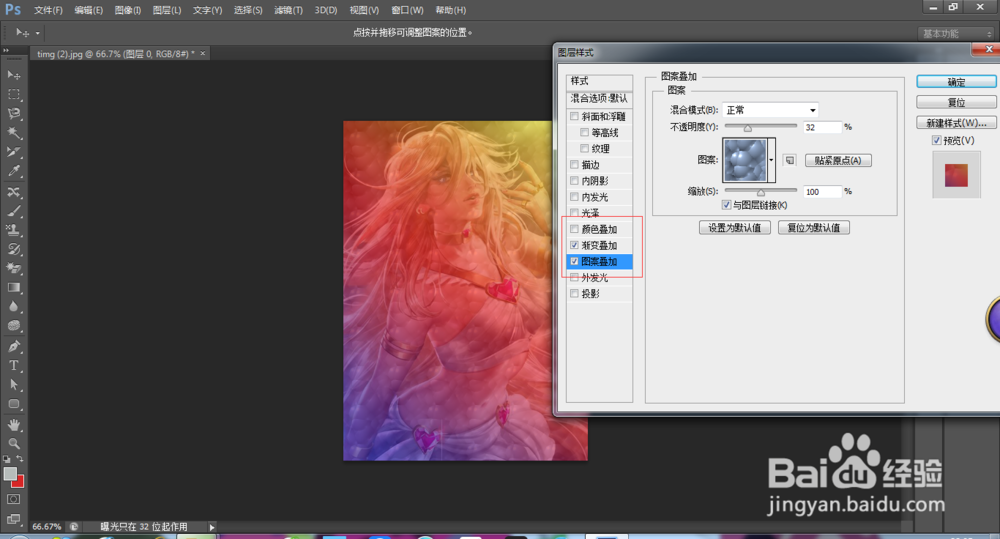Select the Clone Stamp tool
This screenshot has width=1000, height=539.
click(x=13, y=230)
